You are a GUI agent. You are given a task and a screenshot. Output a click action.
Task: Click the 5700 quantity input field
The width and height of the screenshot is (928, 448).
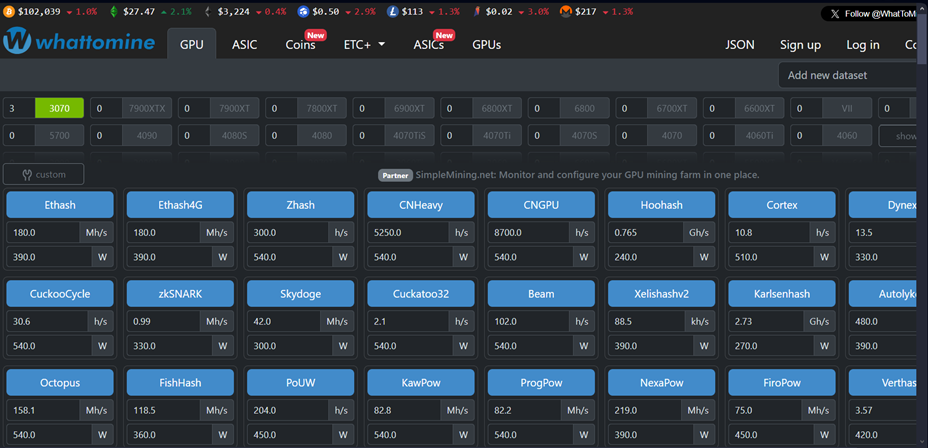click(x=19, y=136)
